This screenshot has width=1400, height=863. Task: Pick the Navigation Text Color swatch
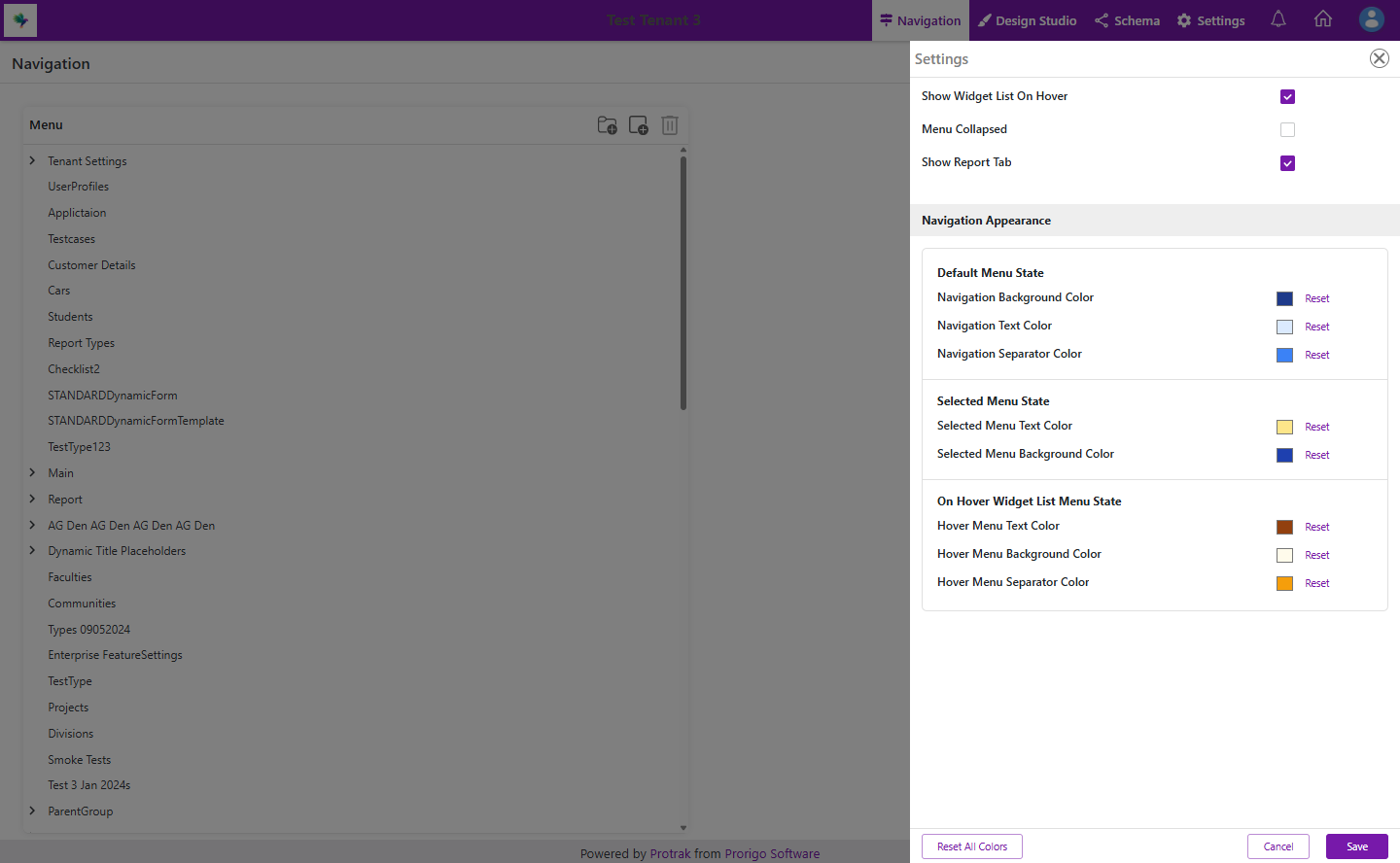point(1284,327)
